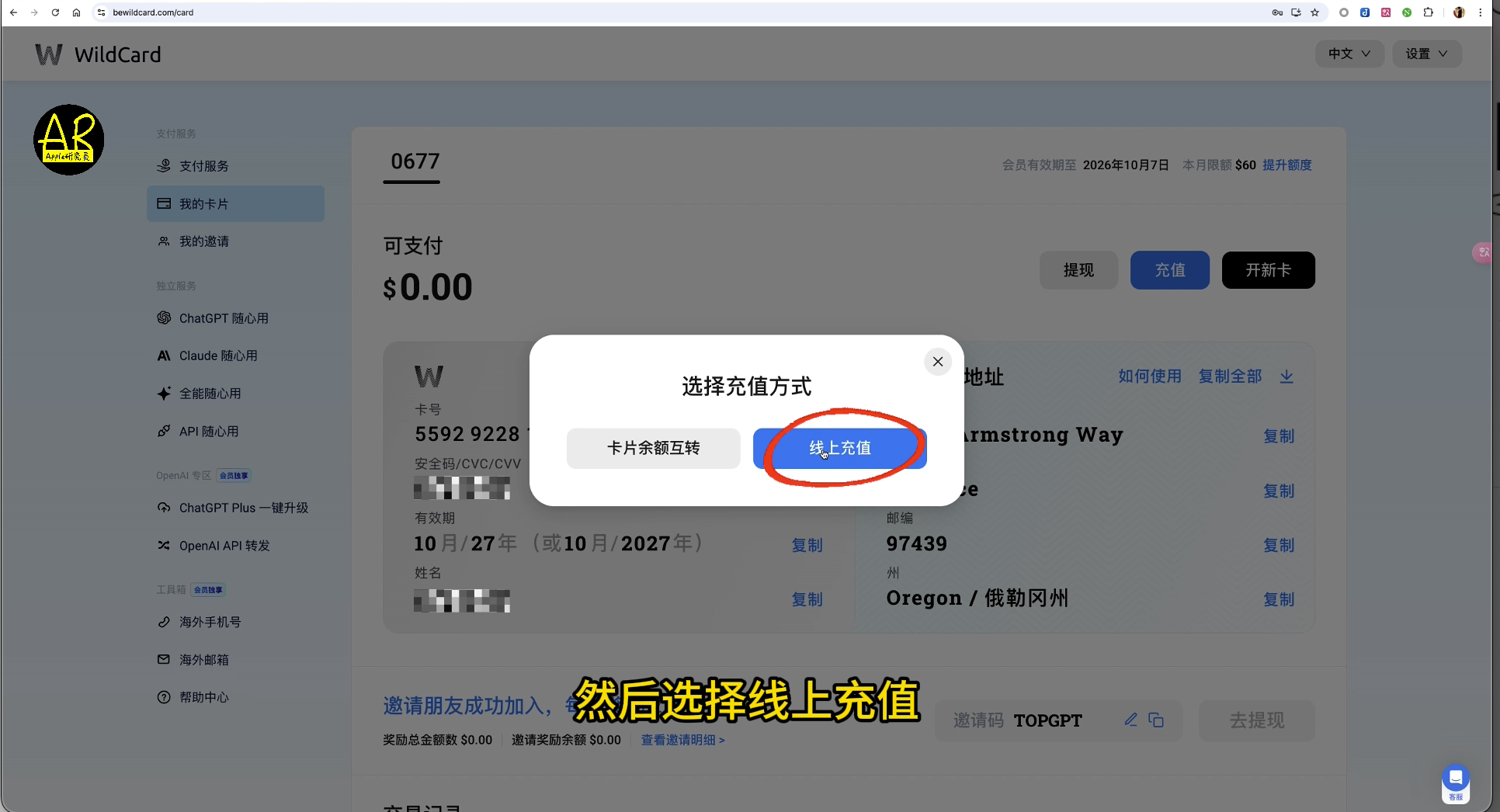Copy invite code TOPGPT icon
The image size is (1500, 812).
click(1156, 720)
